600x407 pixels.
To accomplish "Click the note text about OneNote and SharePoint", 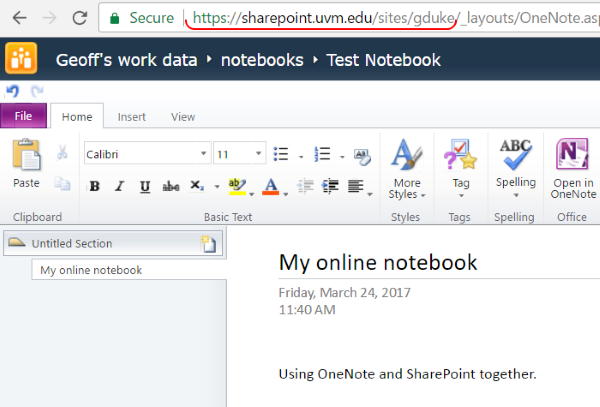I will (408, 374).
